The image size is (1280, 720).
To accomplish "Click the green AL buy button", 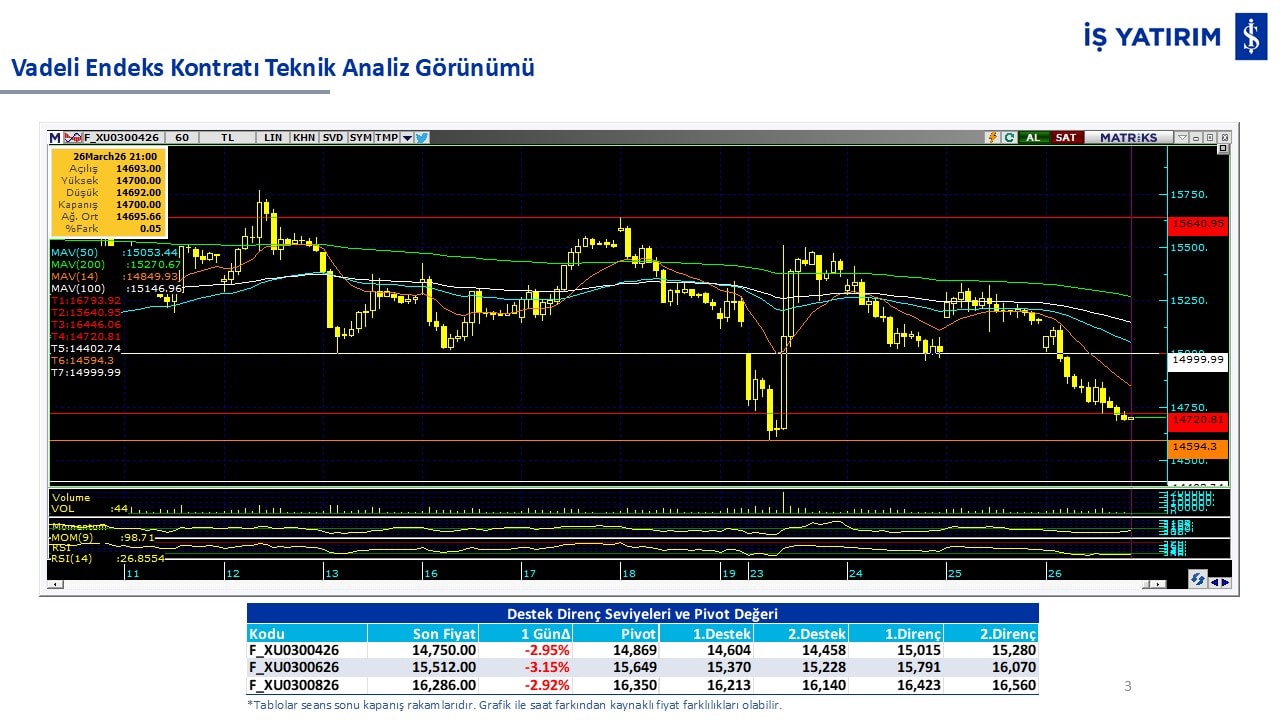I will (x=1033, y=138).
